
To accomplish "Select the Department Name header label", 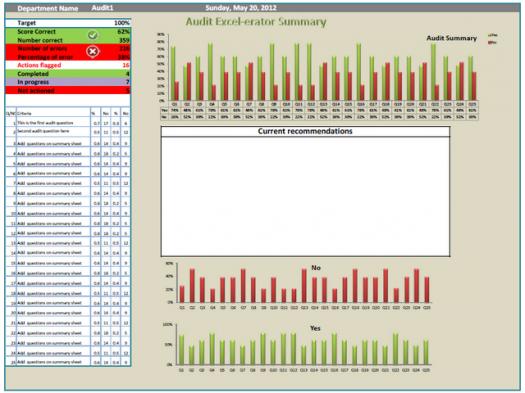I will 48,8.
